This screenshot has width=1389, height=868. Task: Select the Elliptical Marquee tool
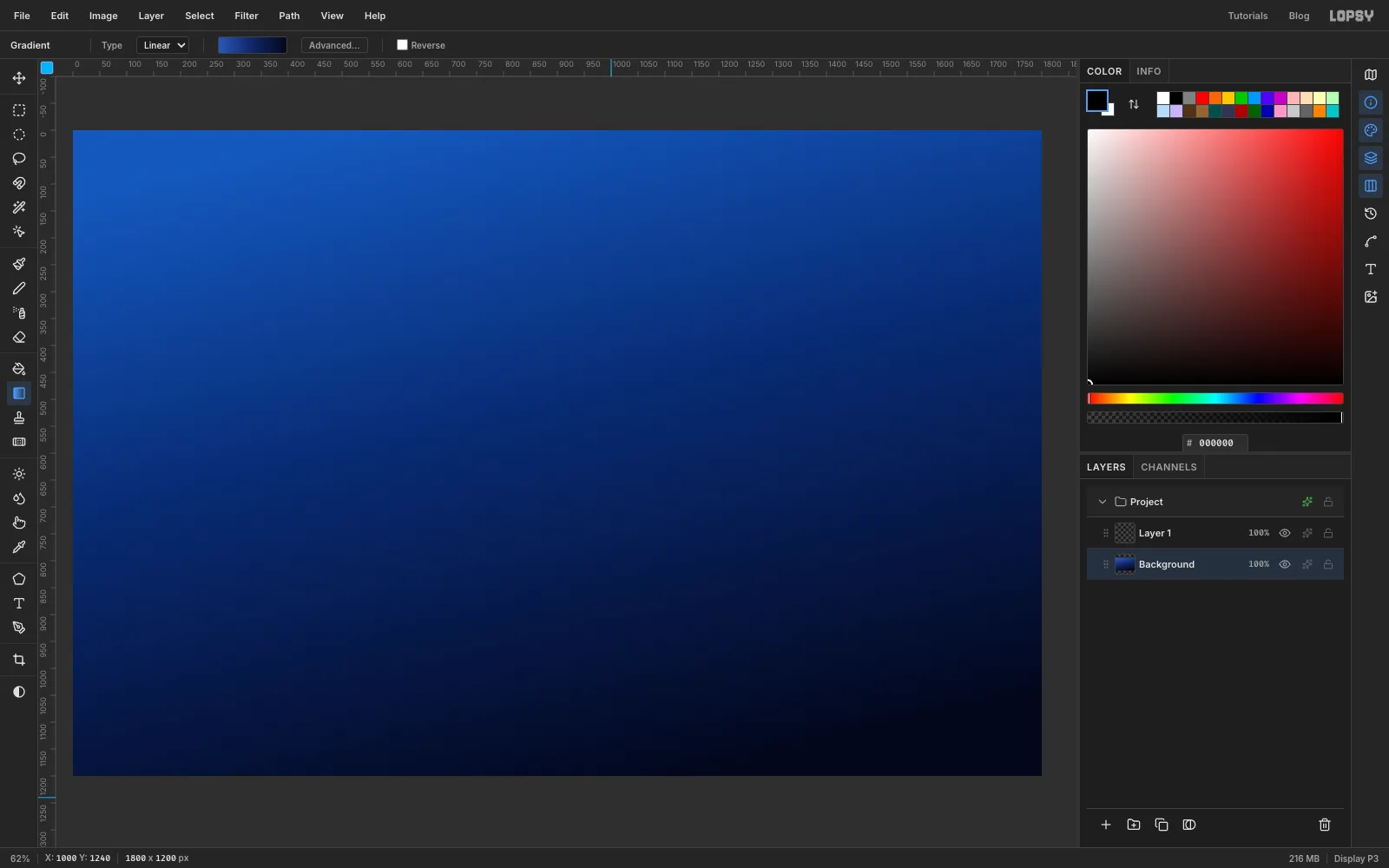(x=19, y=135)
